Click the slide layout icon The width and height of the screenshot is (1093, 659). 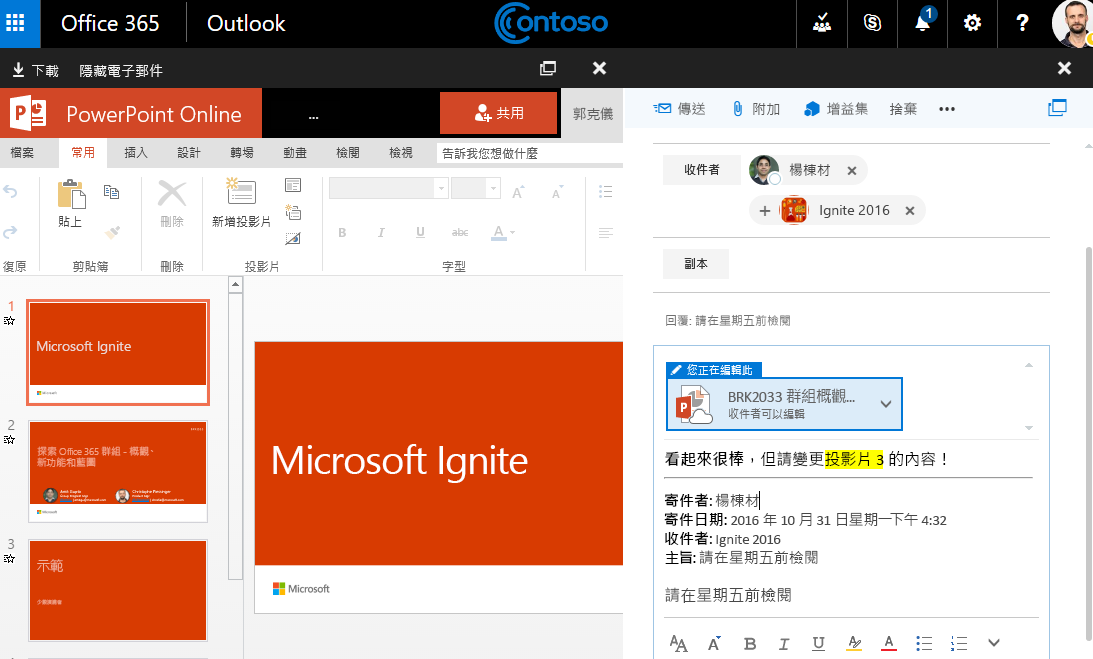(x=293, y=185)
